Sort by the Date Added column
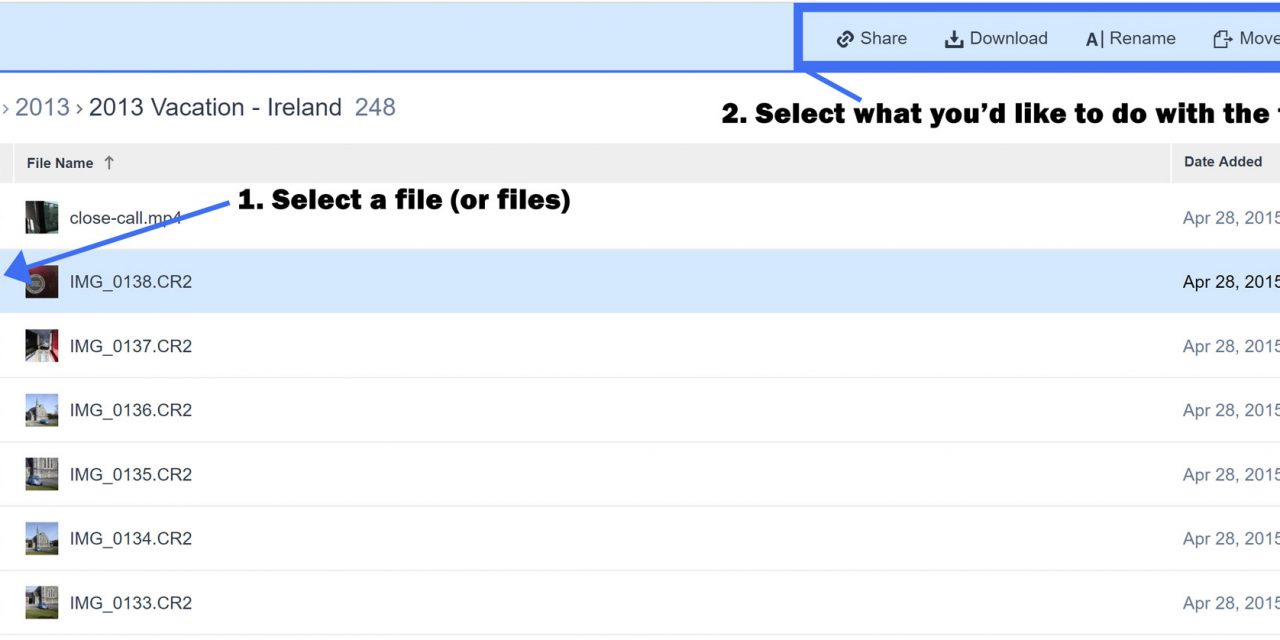 [1222, 162]
